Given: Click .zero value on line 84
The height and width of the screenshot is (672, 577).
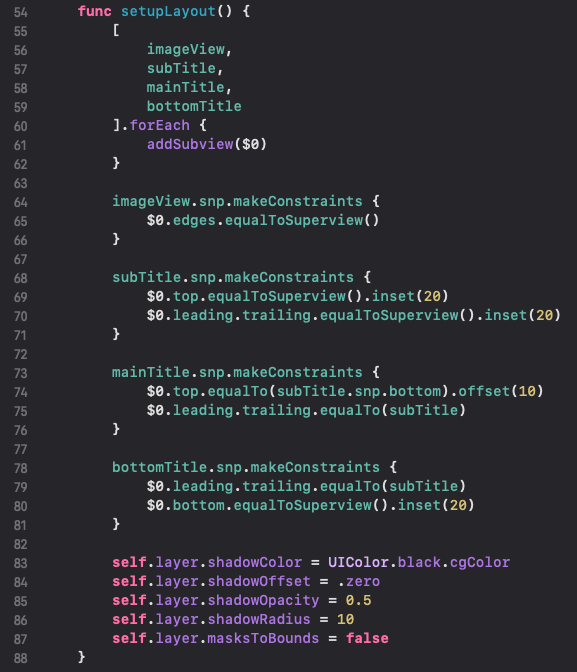Looking at the screenshot, I should click(x=358, y=582).
